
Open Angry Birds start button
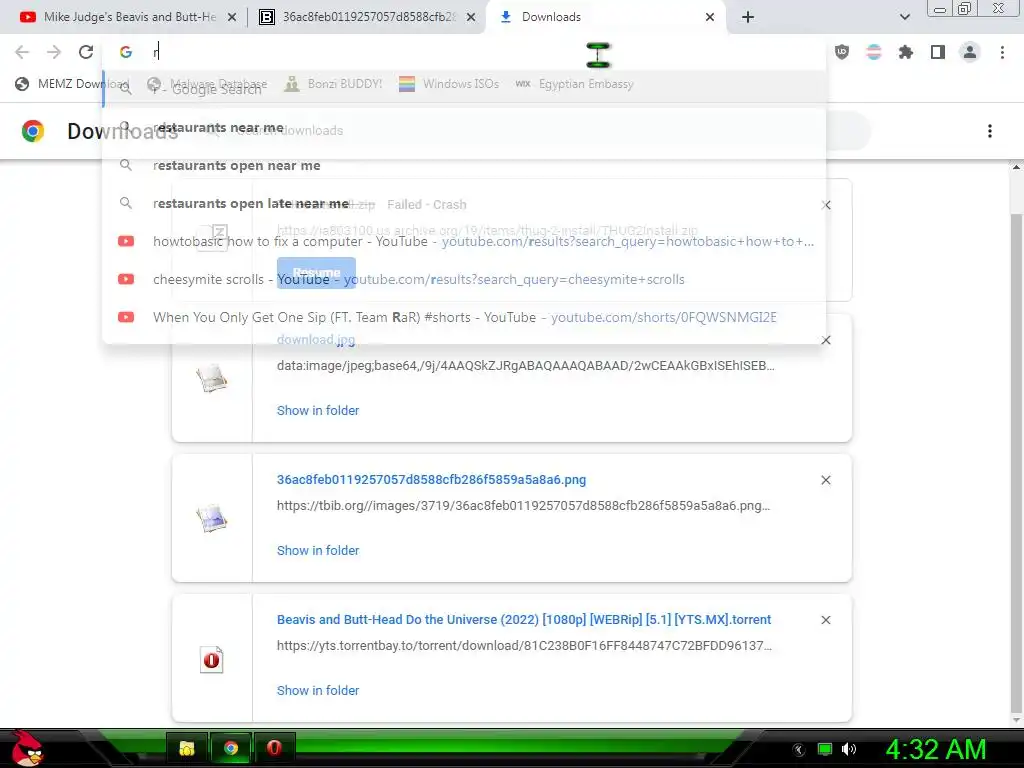(26, 748)
